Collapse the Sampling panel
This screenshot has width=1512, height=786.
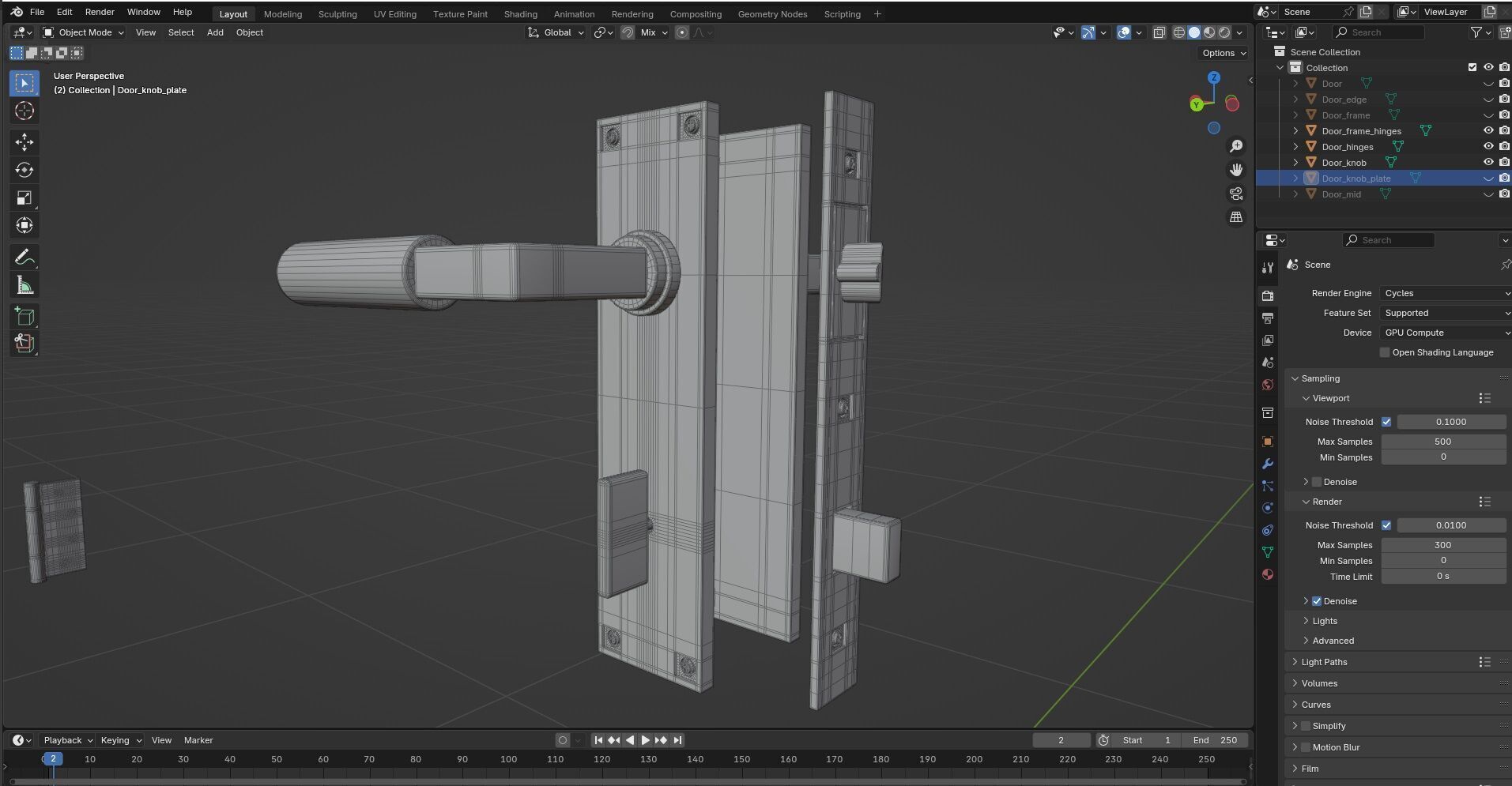click(x=1320, y=378)
